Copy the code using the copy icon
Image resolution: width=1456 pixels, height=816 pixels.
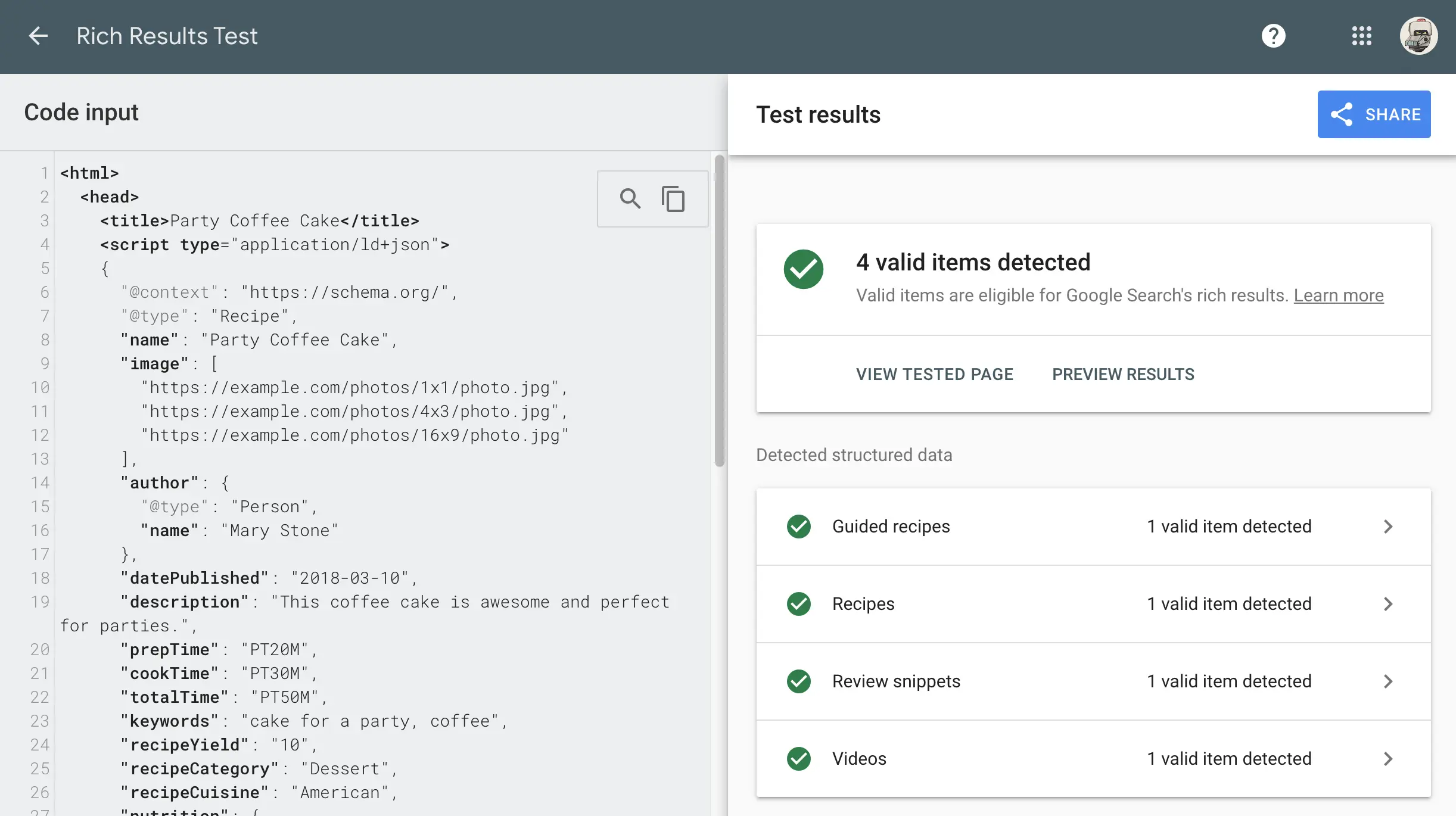tap(673, 199)
